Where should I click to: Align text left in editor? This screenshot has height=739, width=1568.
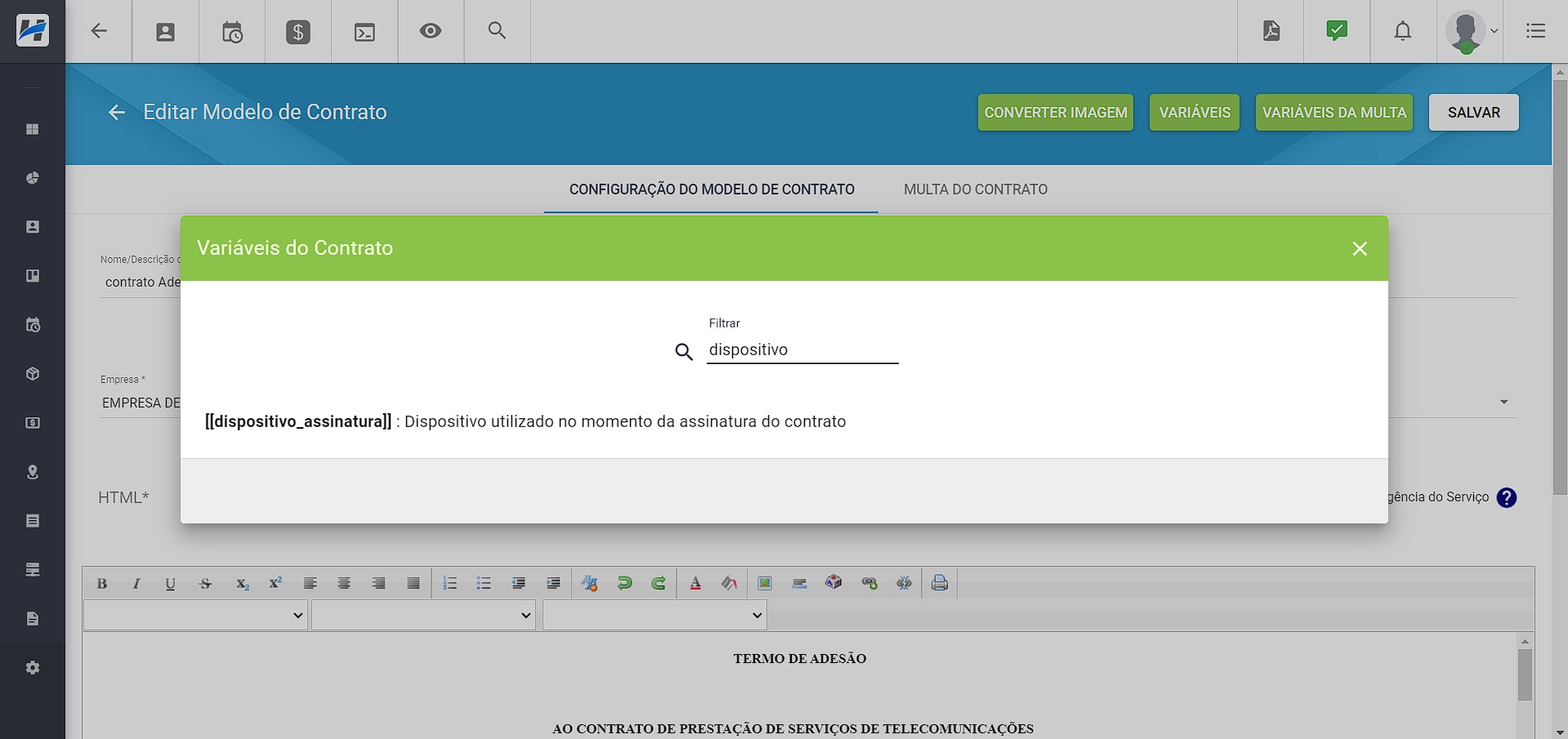[310, 583]
